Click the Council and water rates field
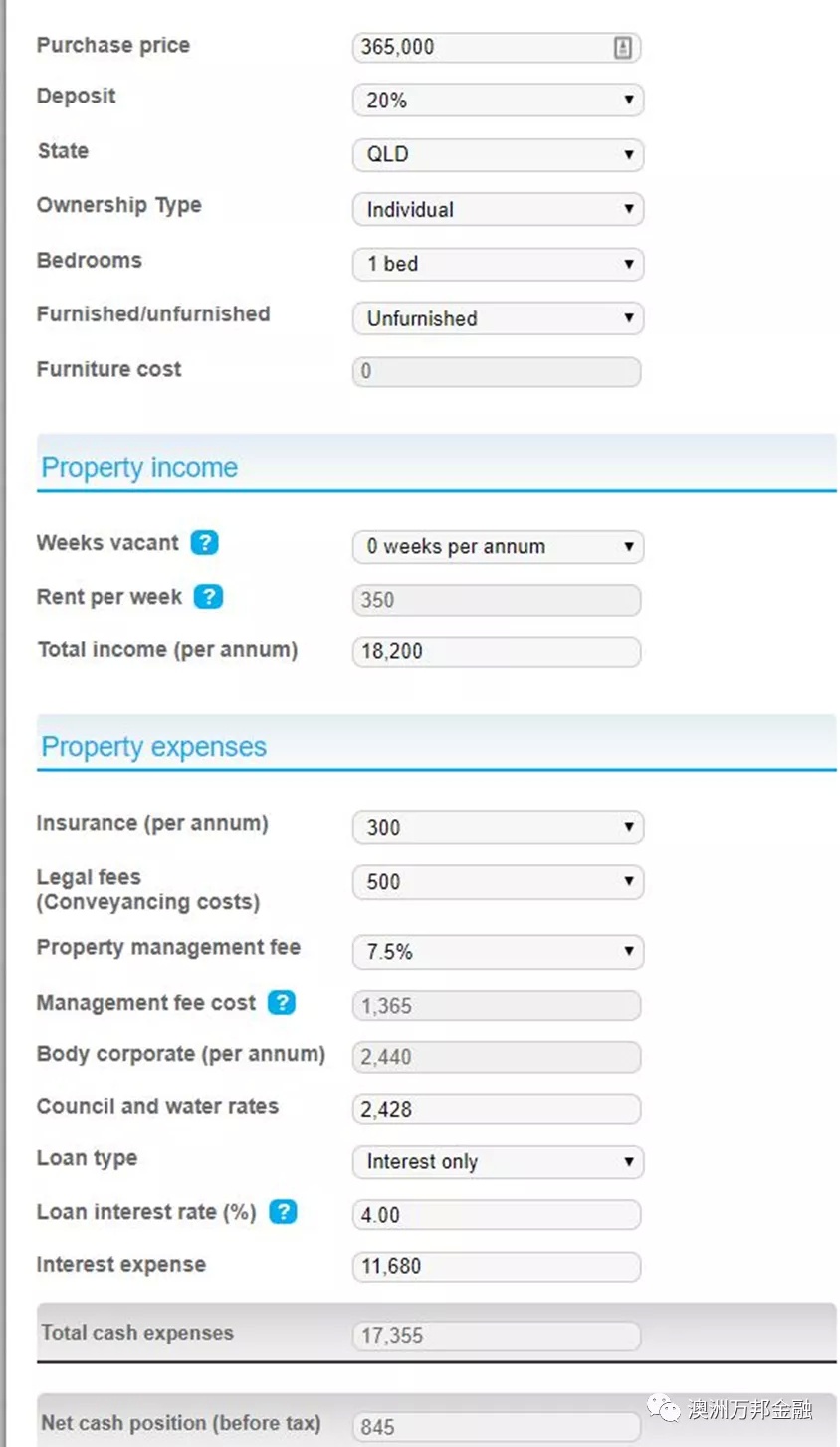 pos(496,1109)
